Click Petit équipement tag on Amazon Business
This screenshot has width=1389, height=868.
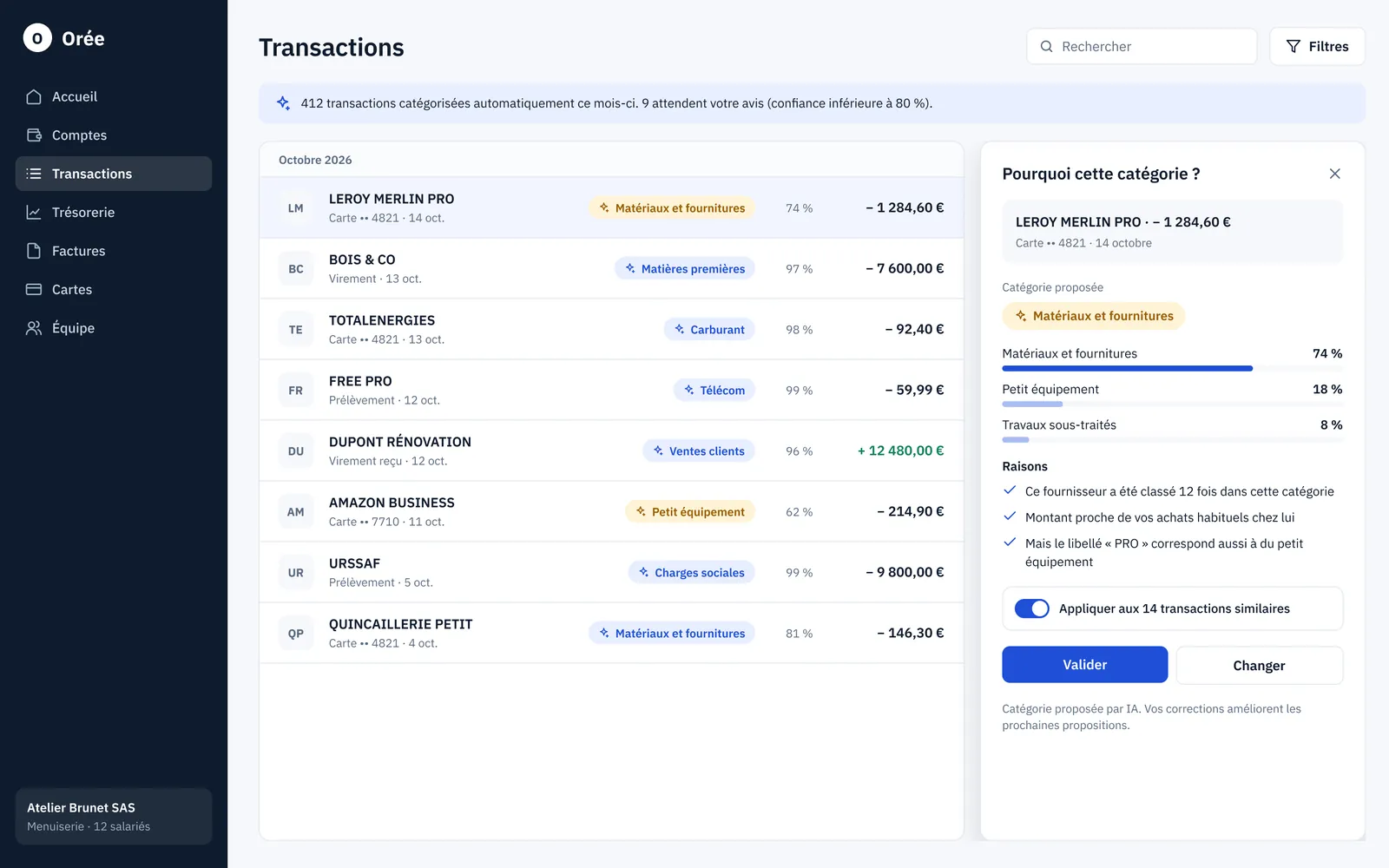click(x=690, y=512)
